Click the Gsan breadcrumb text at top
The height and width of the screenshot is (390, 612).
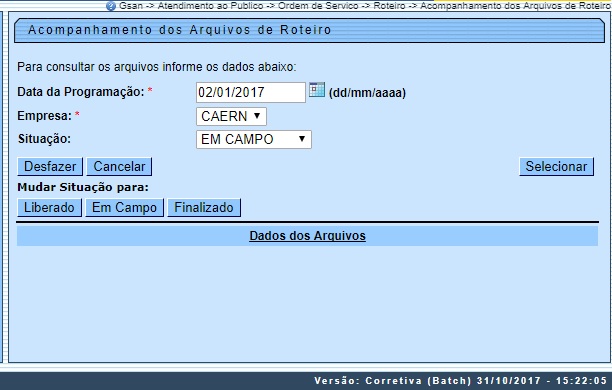click(131, 6)
